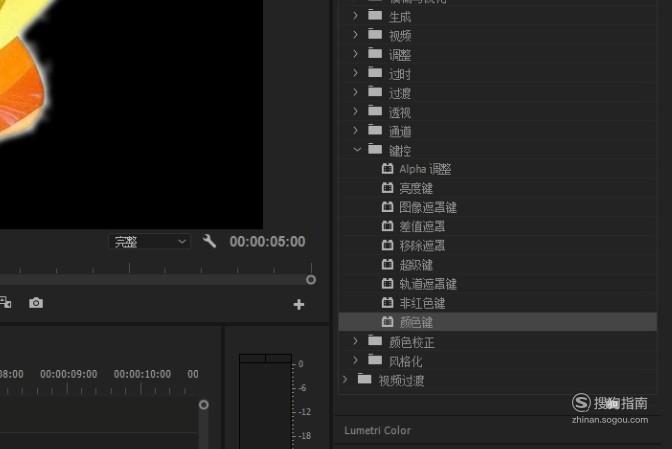
Task: Click the 00:00:09:00 mark on the timeline ruler
Action: pyautogui.click(x=69, y=374)
